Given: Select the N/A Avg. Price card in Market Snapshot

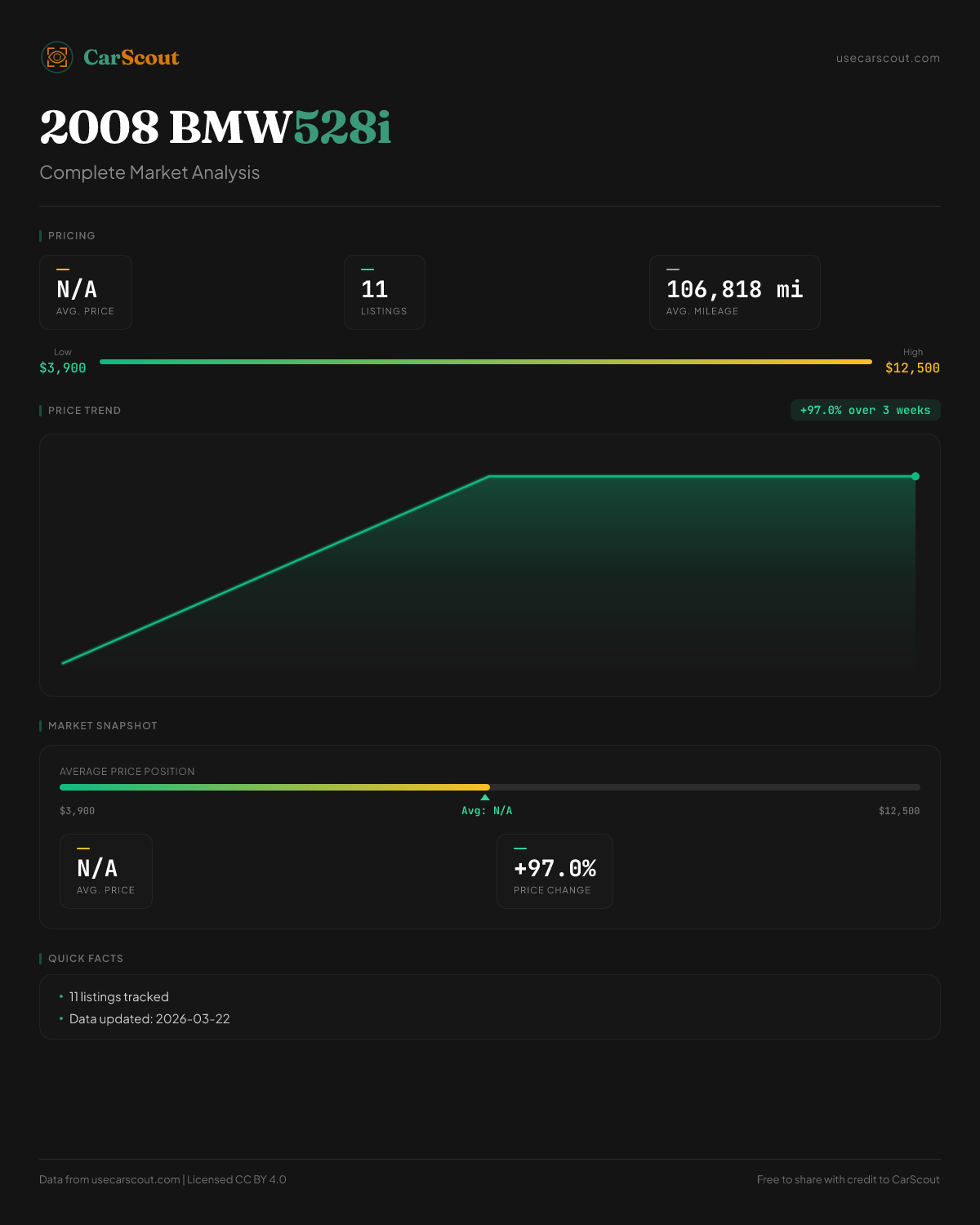Looking at the screenshot, I should click(x=106, y=871).
